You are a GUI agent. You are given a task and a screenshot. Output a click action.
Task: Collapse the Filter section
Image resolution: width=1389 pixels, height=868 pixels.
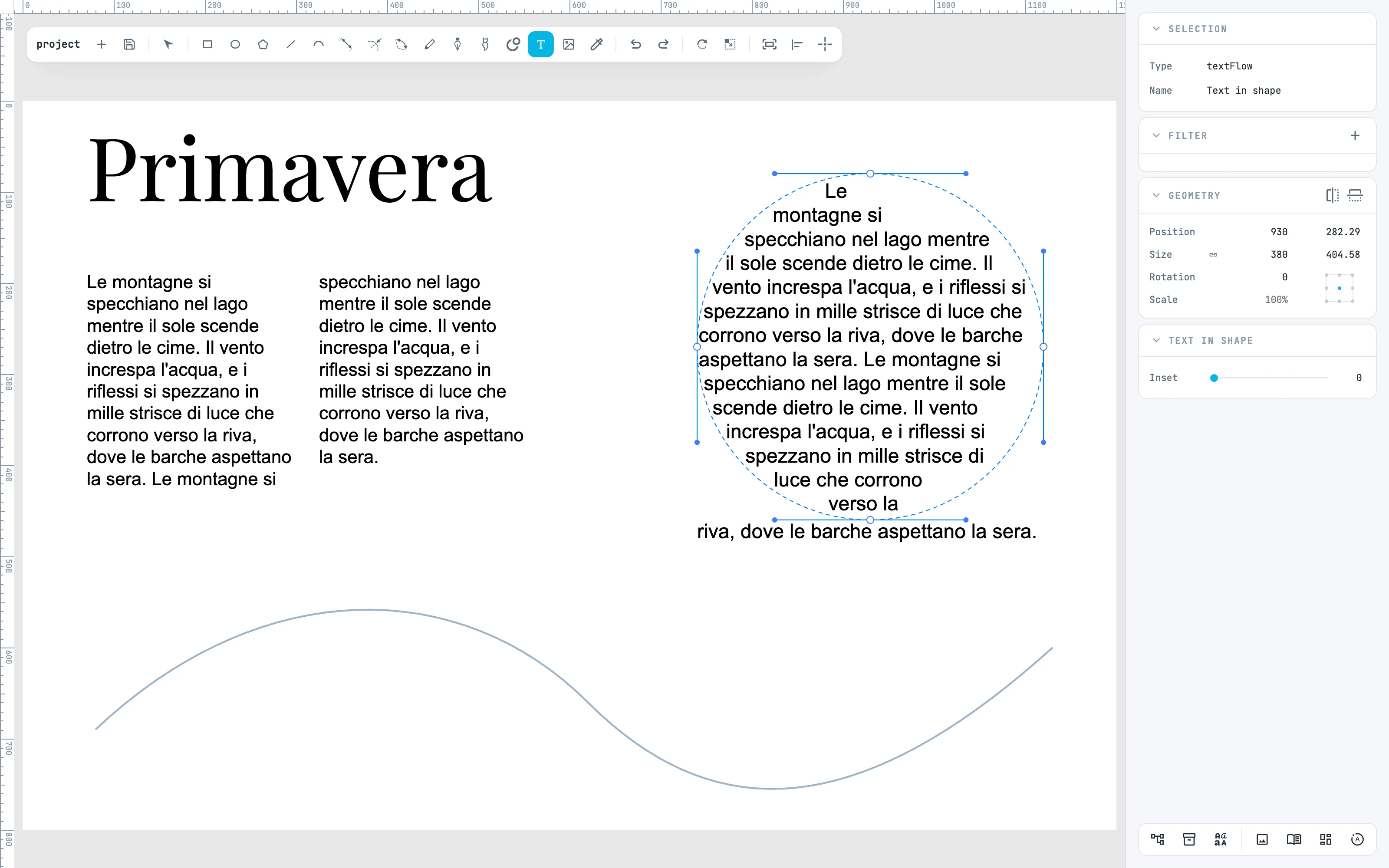1156,135
